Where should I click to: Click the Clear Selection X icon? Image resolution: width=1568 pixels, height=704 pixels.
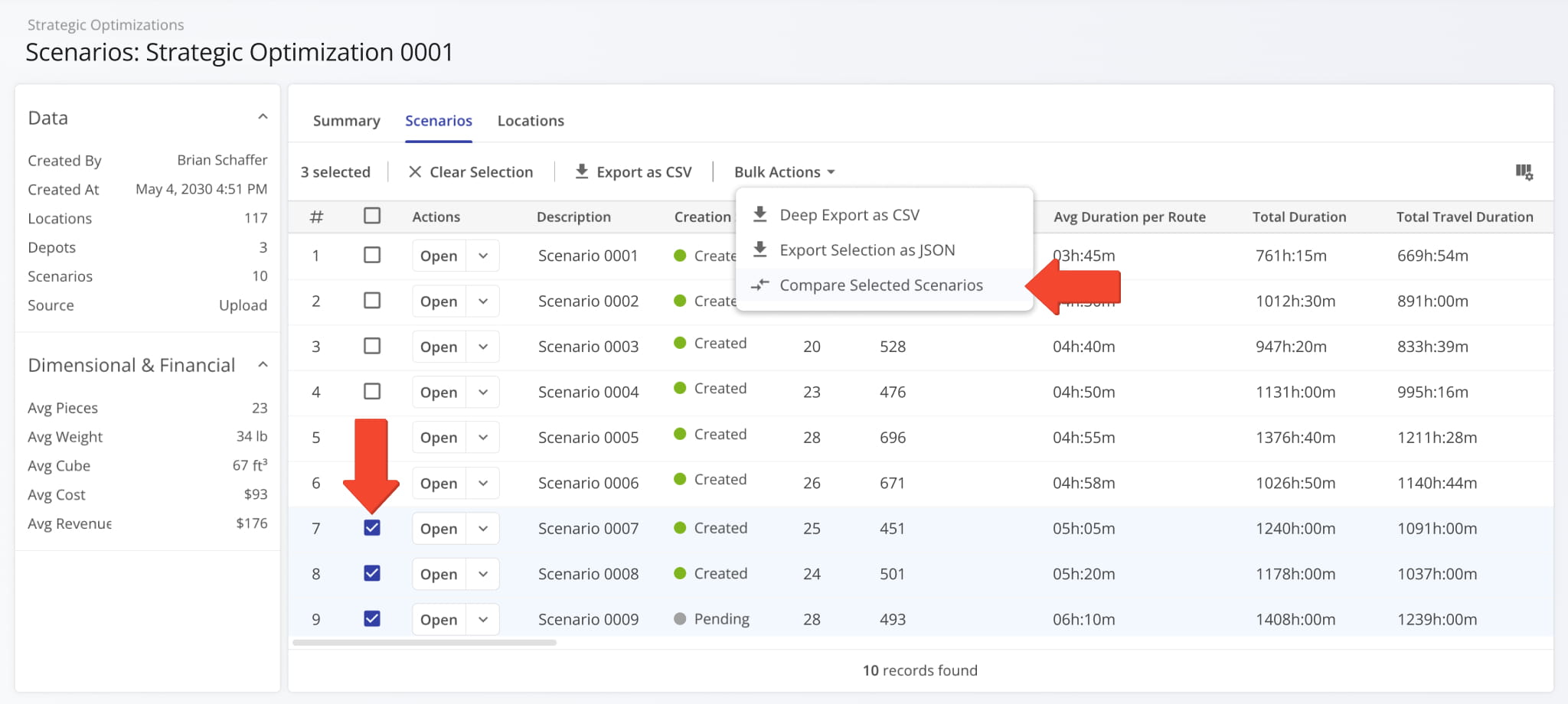pyautogui.click(x=415, y=172)
